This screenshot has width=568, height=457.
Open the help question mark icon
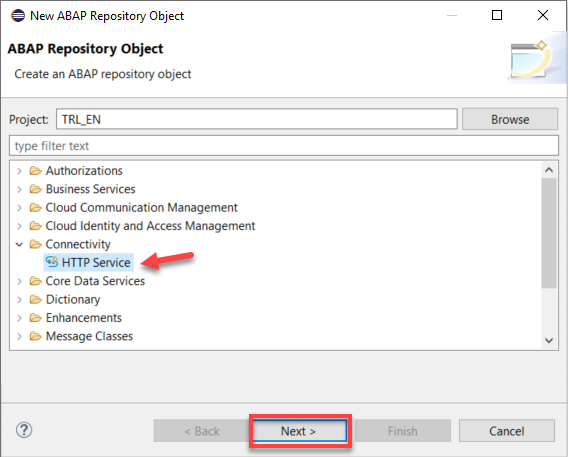(24, 430)
